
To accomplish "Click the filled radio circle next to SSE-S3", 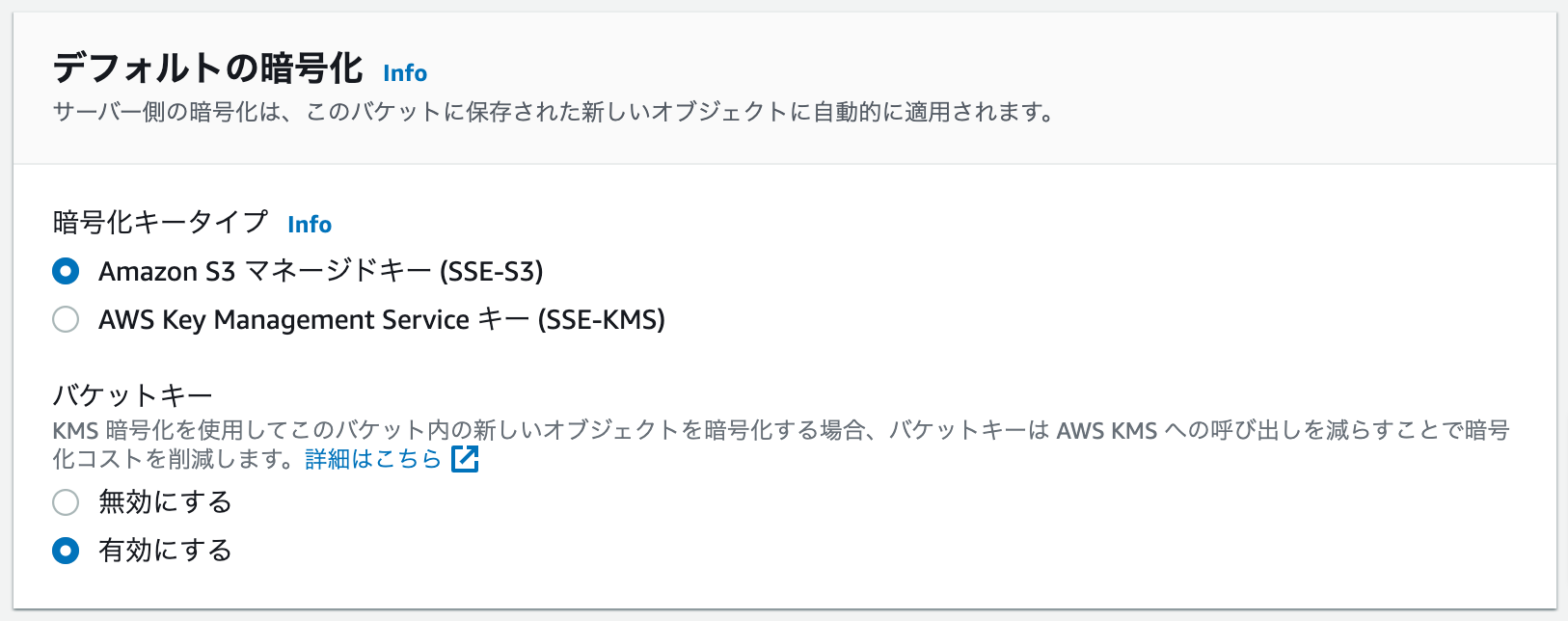I will point(65,271).
